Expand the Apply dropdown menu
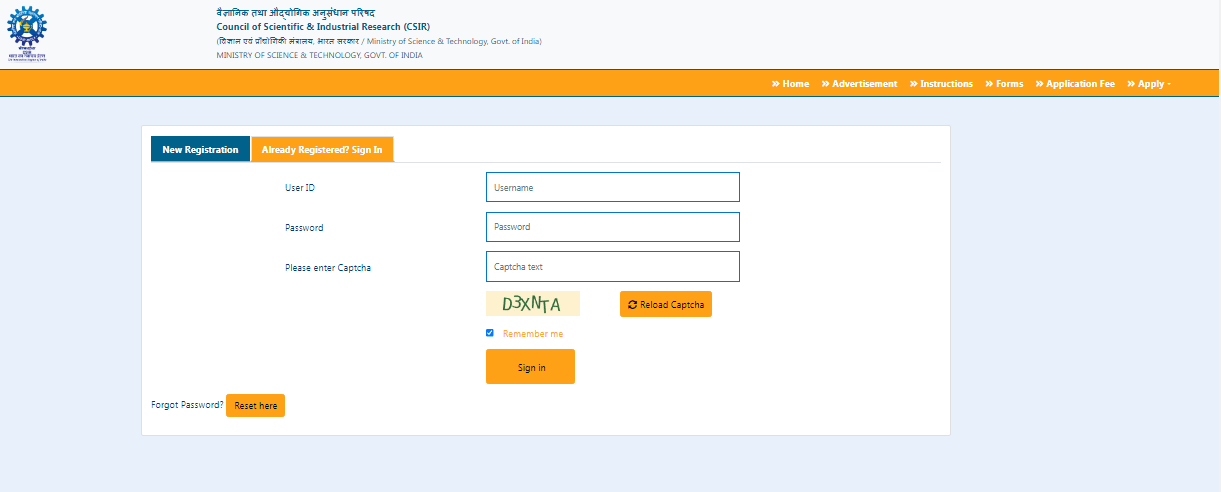This screenshot has width=1221, height=492. 1149,84
